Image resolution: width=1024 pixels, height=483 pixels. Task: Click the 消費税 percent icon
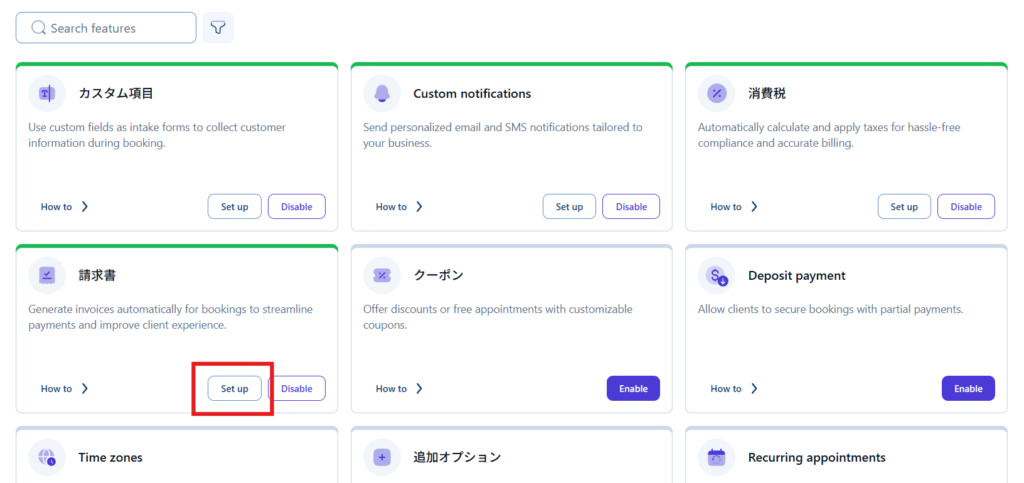pos(716,93)
